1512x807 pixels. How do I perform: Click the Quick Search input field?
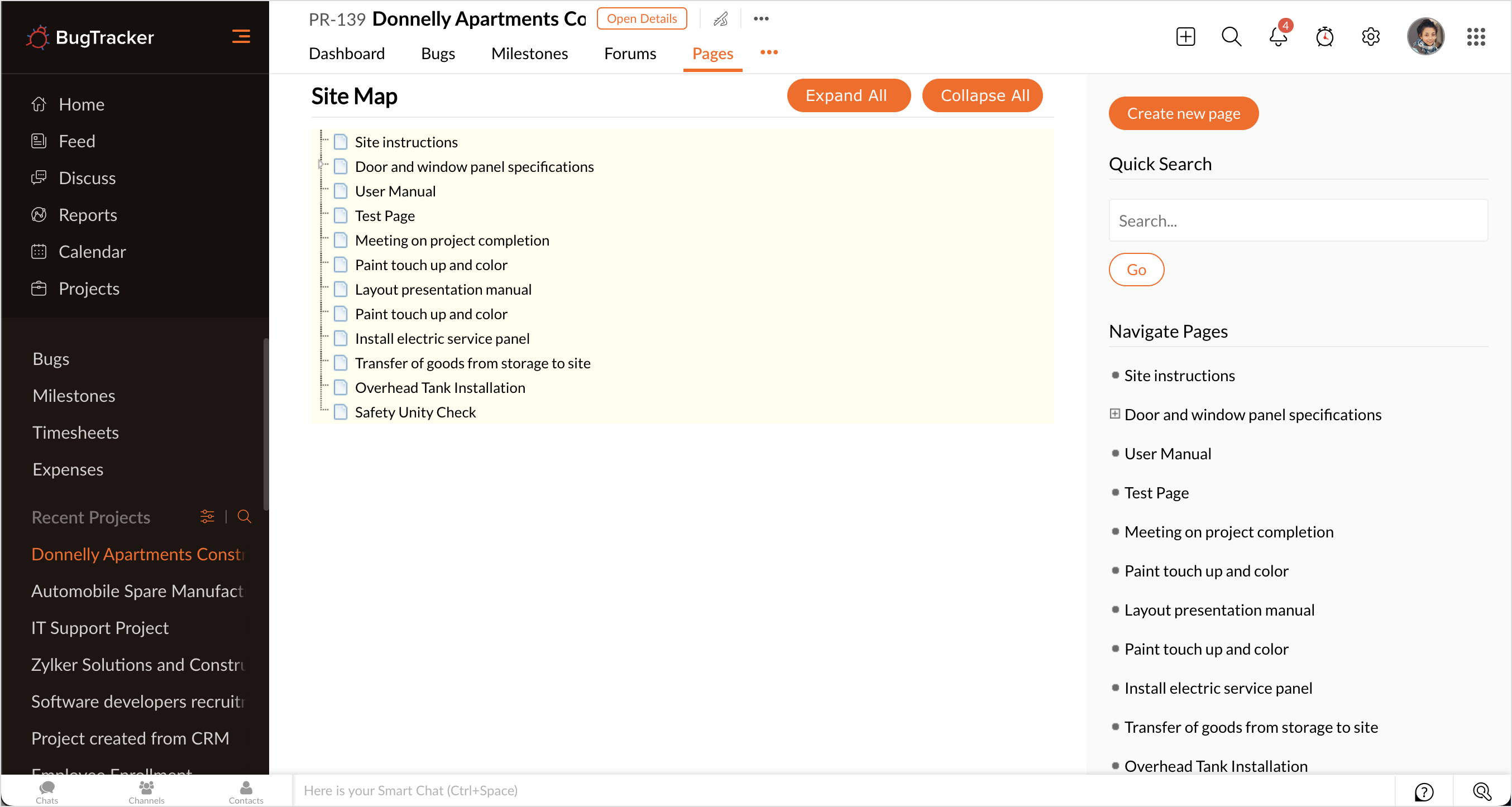coord(1297,220)
